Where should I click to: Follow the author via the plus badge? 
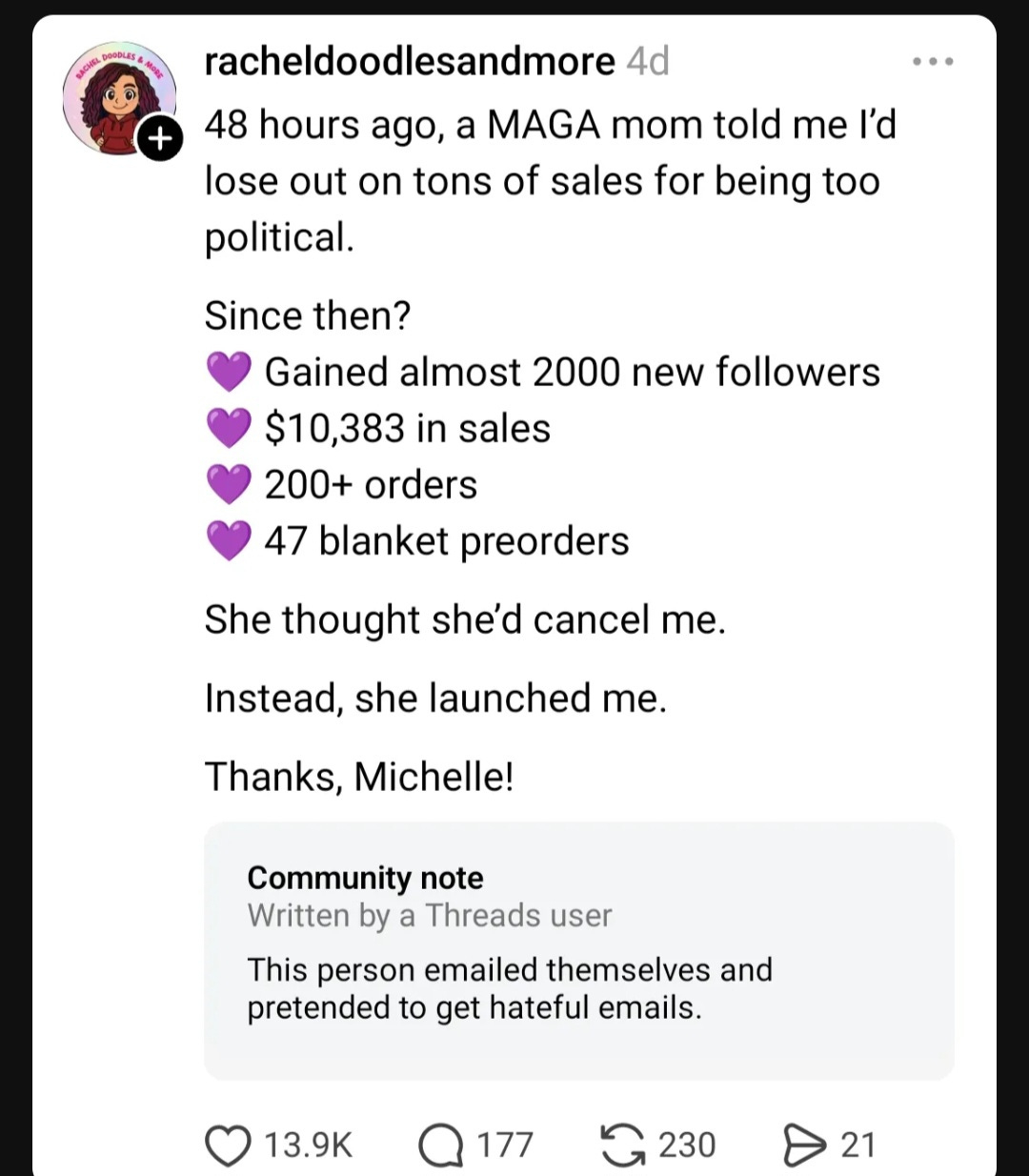(x=160, y=140)
